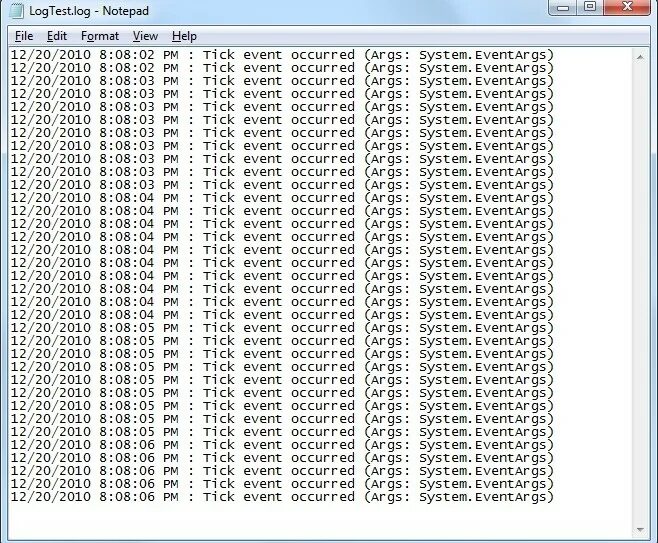
Task: Open the Edit menu
Action: pyautogui.click(x=57, y=36)
